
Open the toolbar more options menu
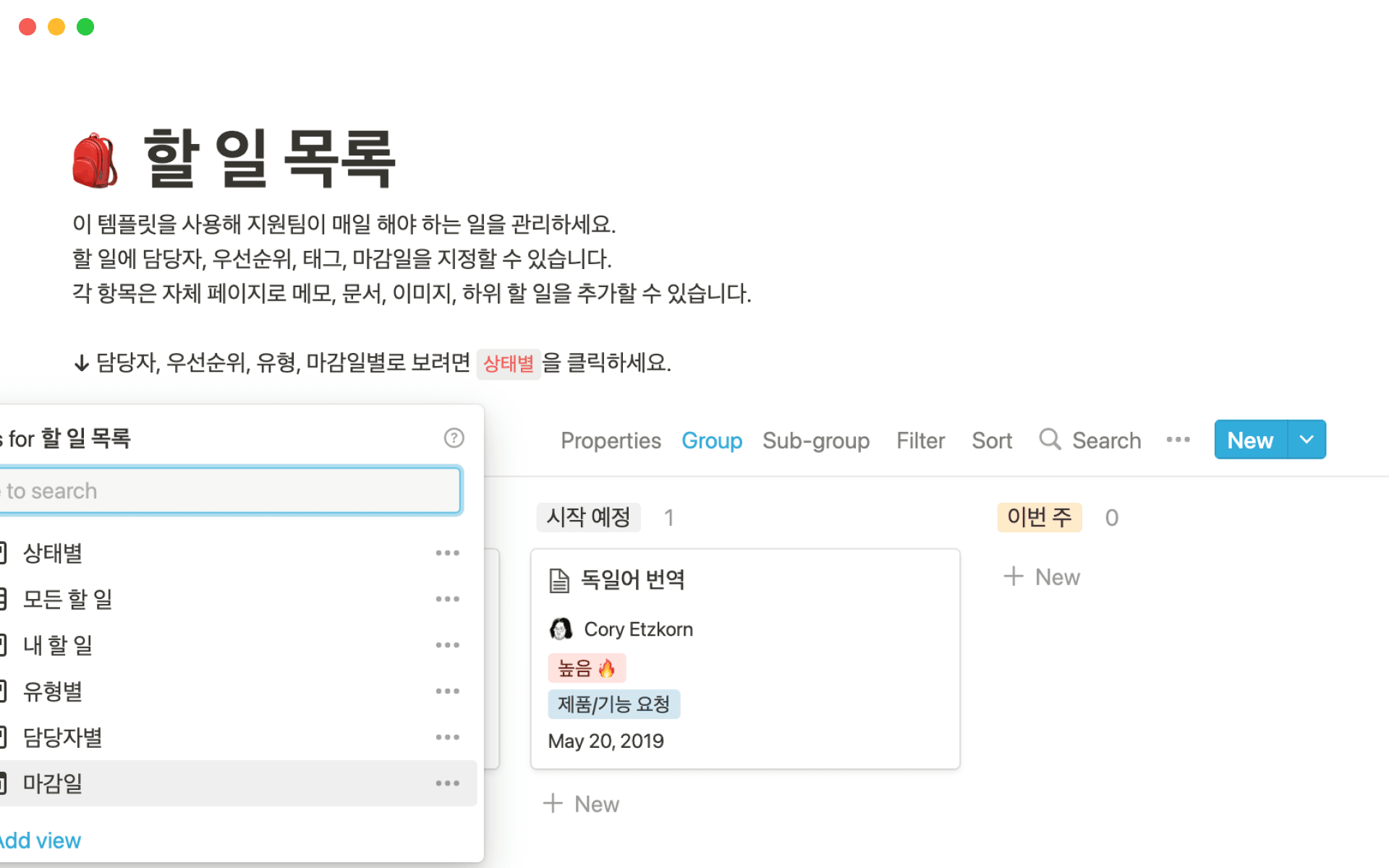point(1178,440)
